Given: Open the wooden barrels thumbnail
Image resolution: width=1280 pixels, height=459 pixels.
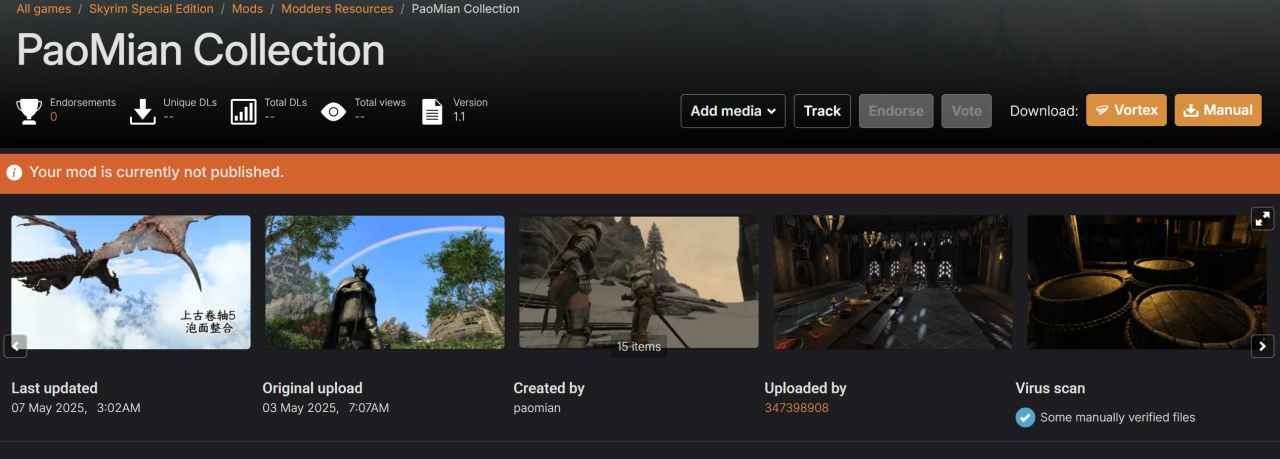Looking at the screenshot, I should point(1147,282).
